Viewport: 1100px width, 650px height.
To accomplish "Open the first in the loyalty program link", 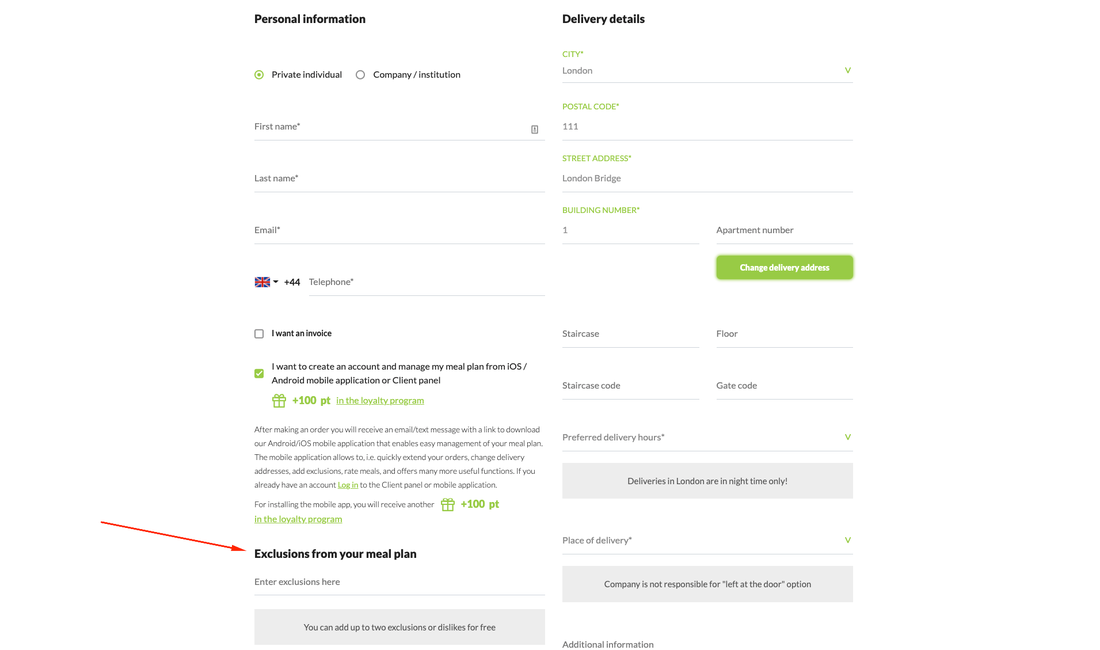I will [379, 400].
